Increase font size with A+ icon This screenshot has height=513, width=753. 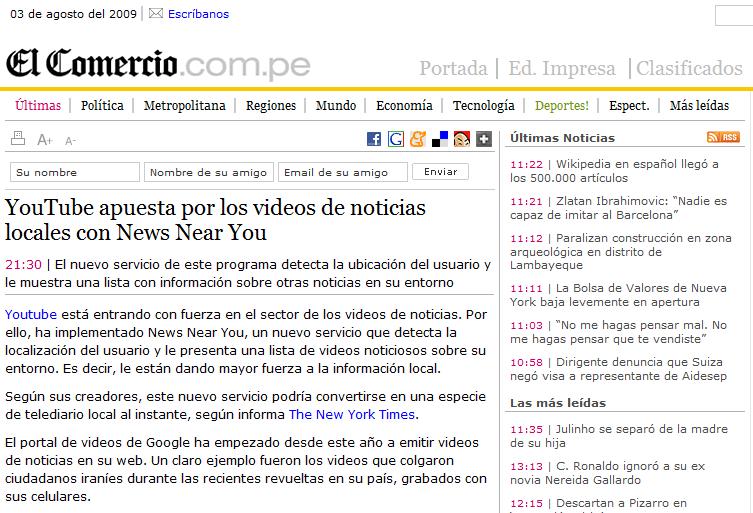45,140
